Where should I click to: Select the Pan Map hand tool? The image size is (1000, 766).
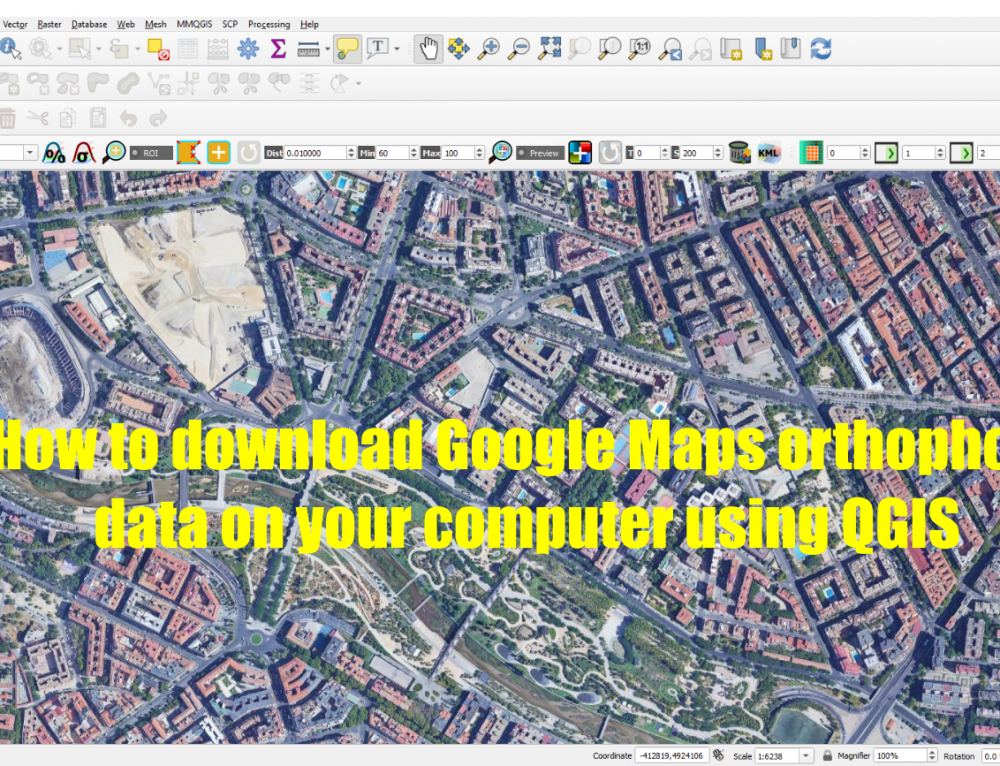(x=428, y=46)
